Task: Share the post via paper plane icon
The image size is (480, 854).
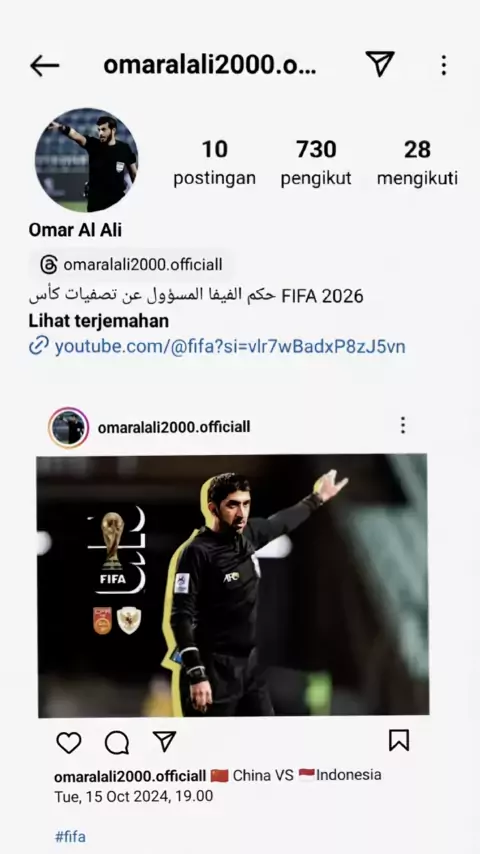Action: point(164,741)
